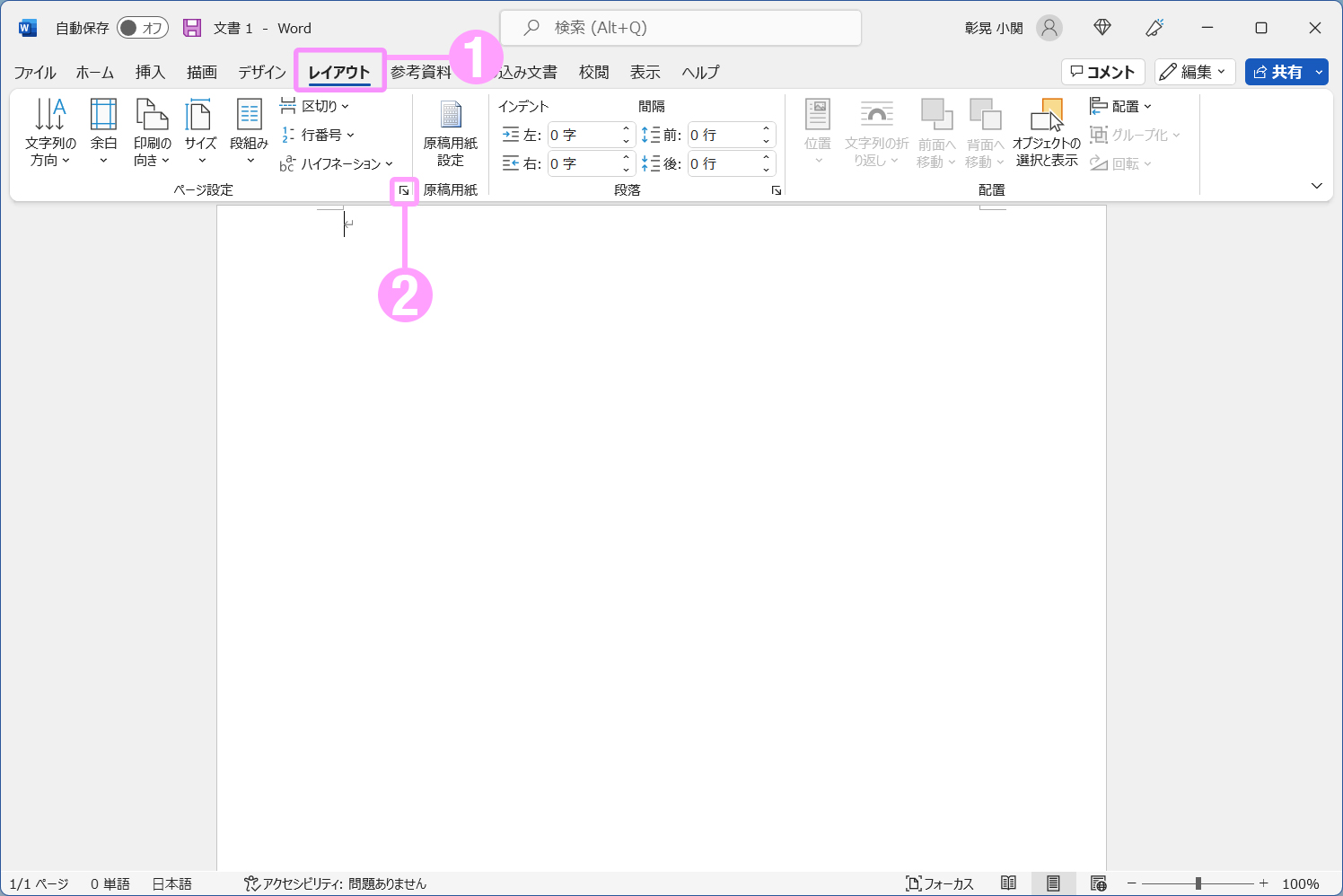Click the 検索 search box
Viewport: 1343px width, 896px height.
[680, 28]
